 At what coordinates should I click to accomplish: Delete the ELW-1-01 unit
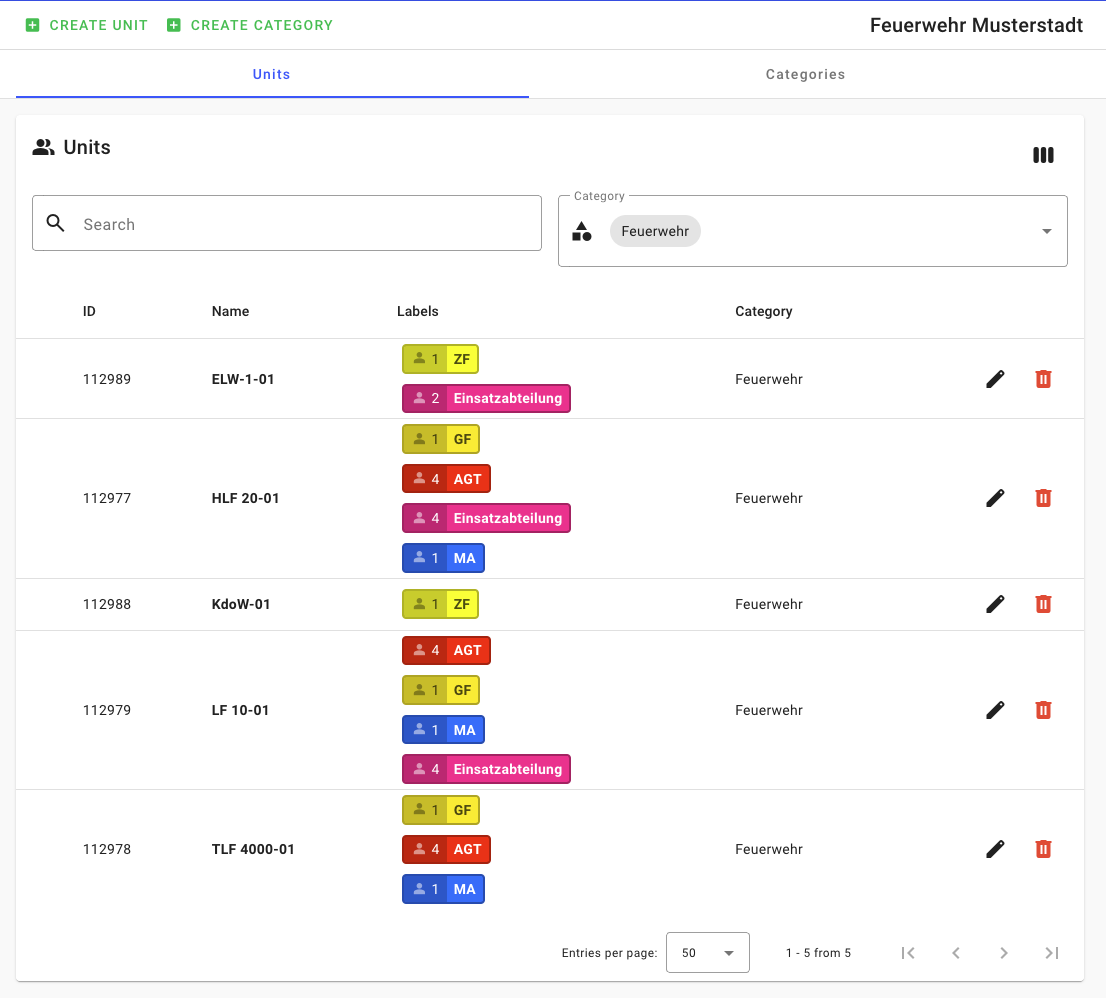pyautogui.click(x=1043, y=379)
